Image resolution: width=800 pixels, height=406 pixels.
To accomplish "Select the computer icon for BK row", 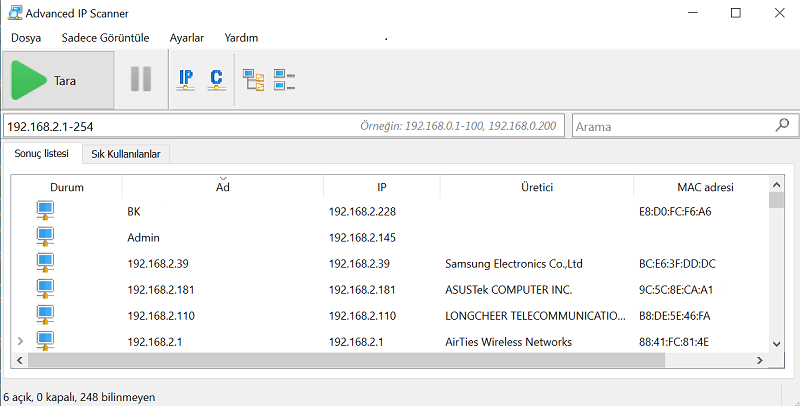I will (45, 211).
